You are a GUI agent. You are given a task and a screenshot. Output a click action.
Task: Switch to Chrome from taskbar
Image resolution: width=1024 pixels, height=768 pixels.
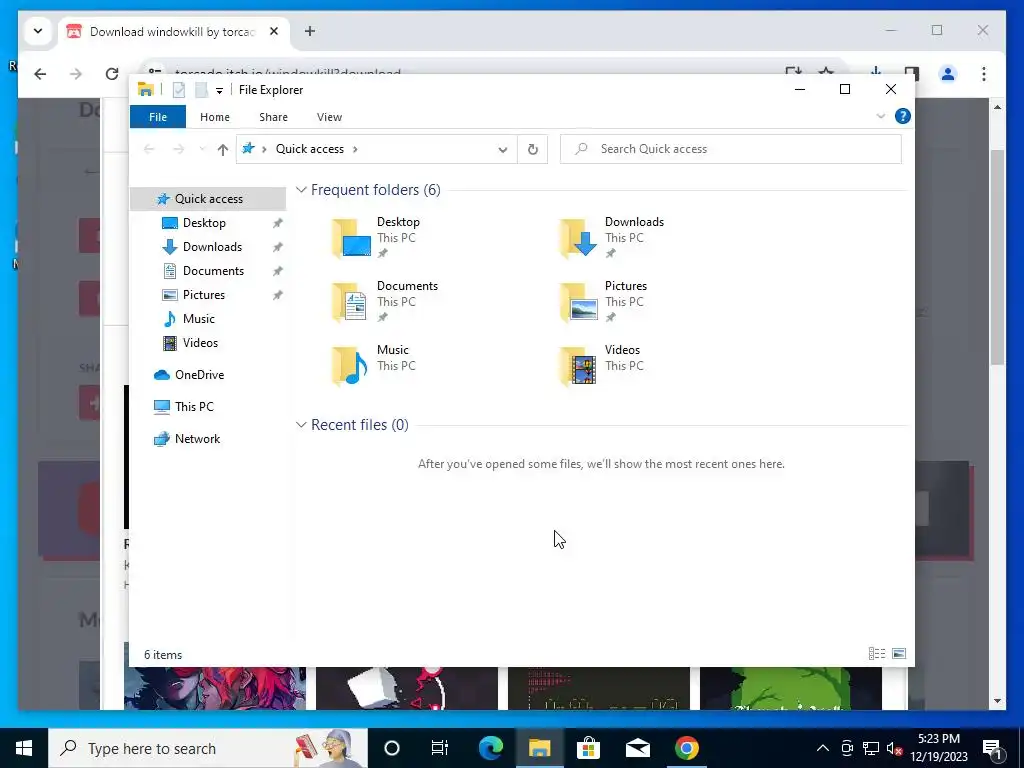point(686,748)
